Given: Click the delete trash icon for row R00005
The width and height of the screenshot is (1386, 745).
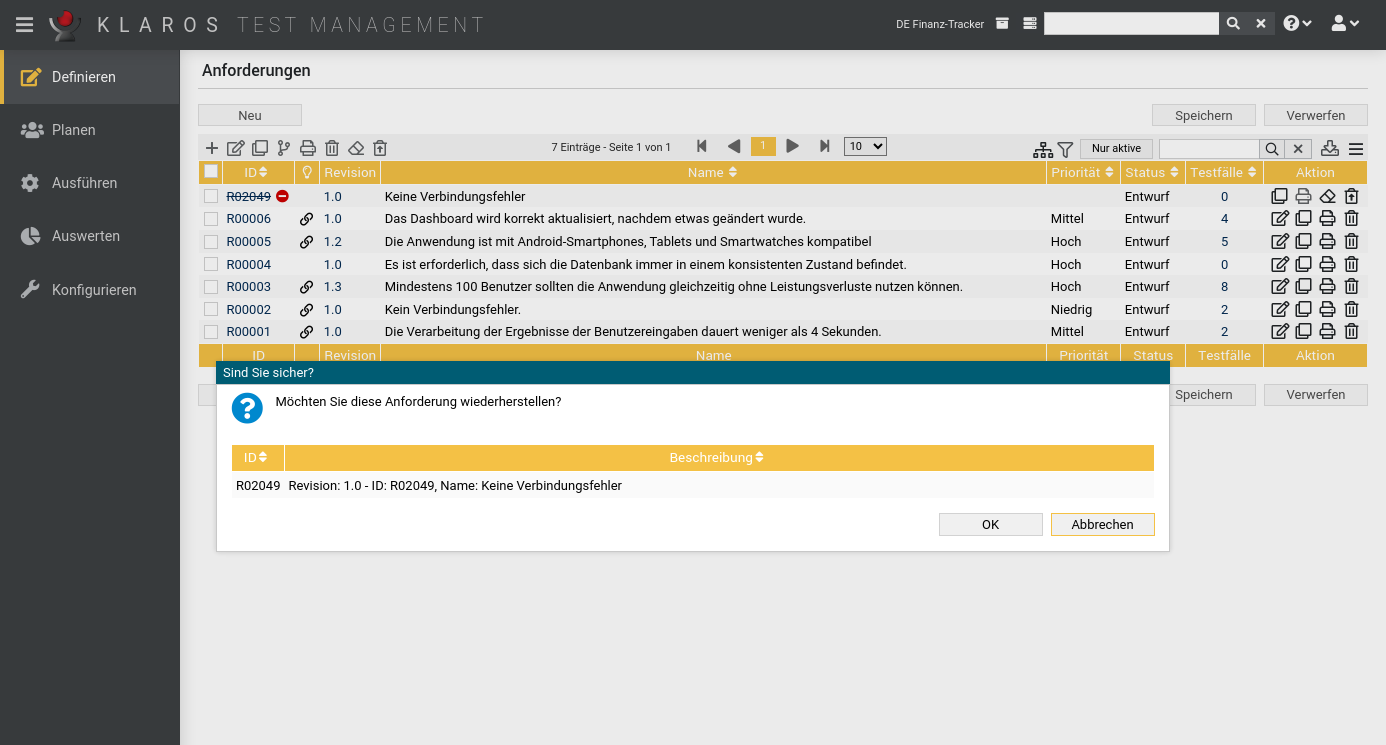Looking at the screenshot, I should (1351, 242).
